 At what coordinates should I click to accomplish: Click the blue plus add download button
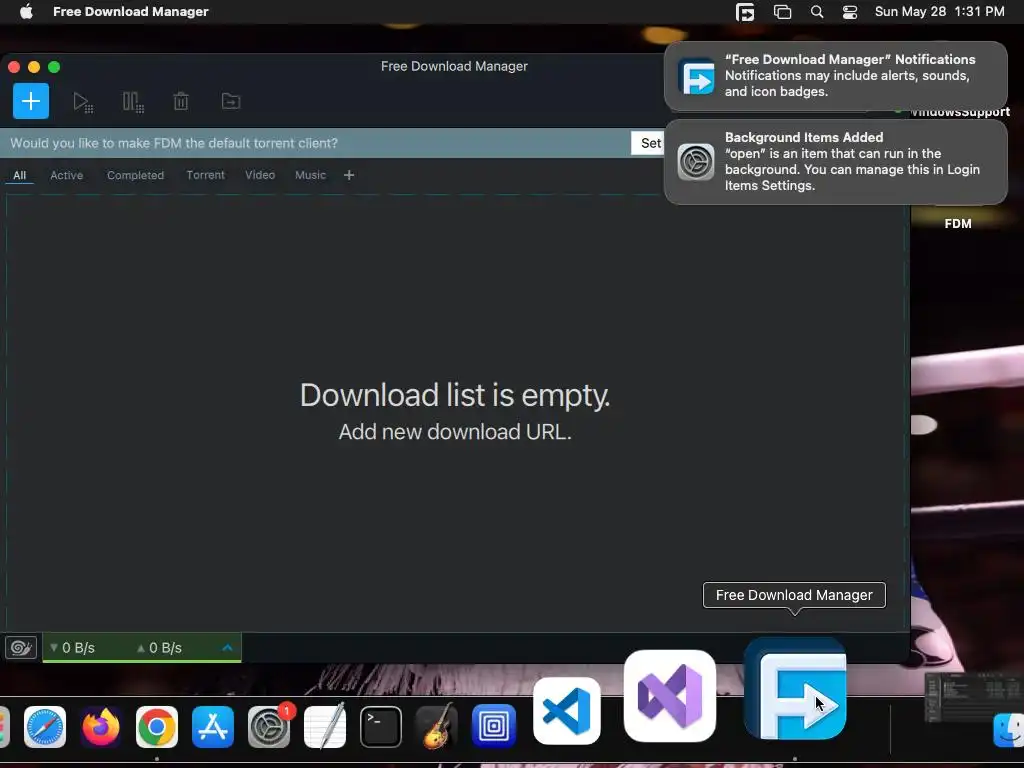[31, 101]
